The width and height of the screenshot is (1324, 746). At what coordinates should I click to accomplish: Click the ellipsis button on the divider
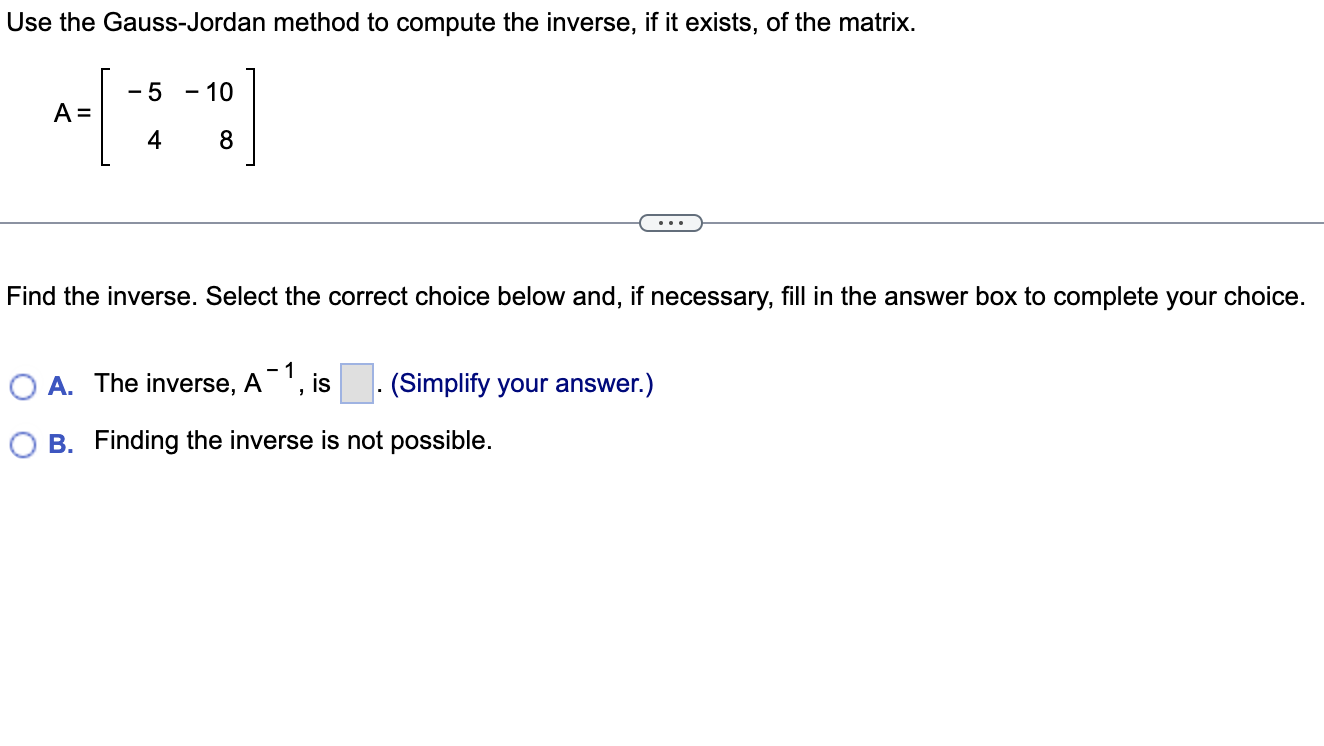point(671,221)
